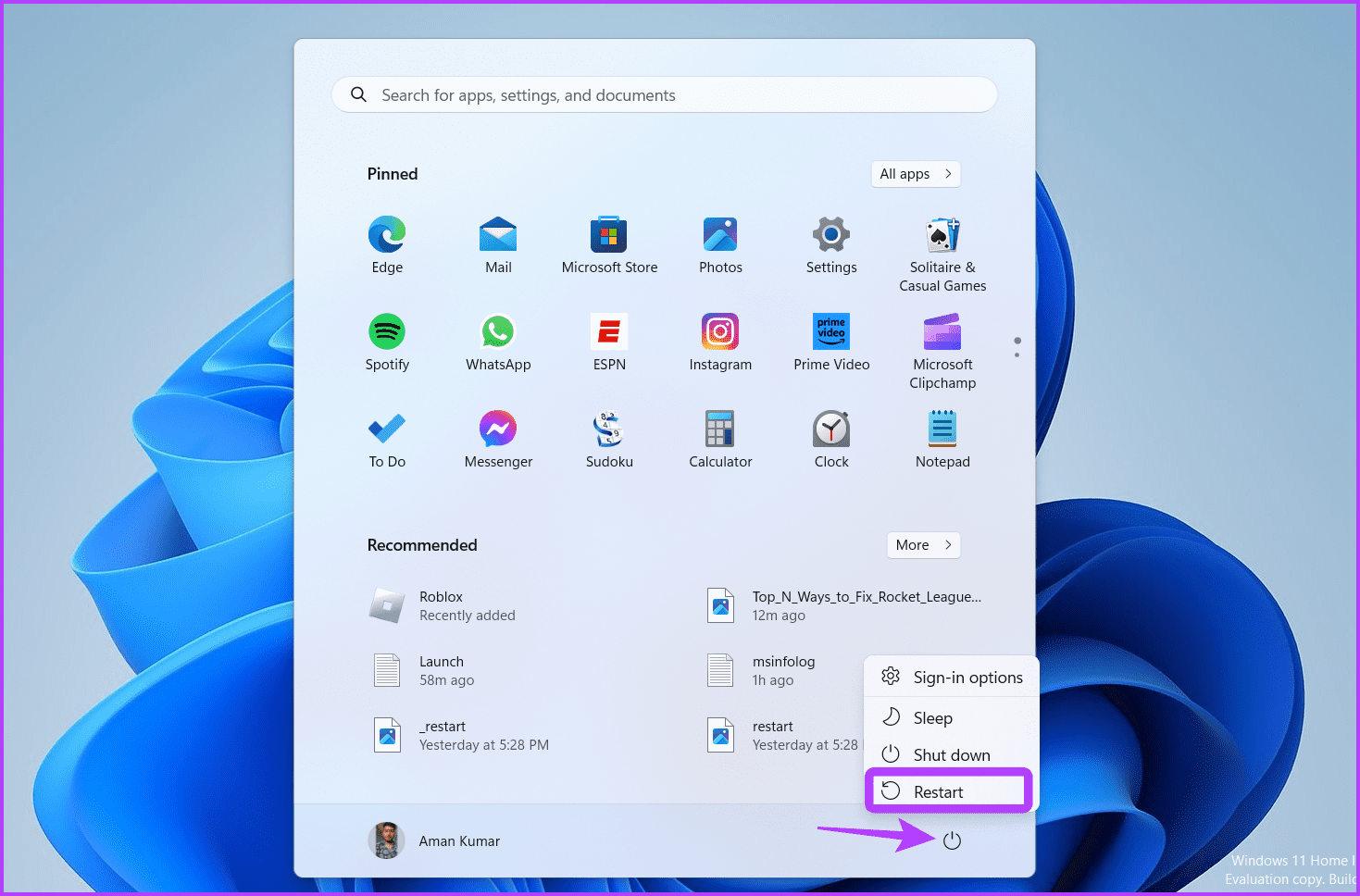Open the Sudoku game
The width and height of the screenshot is (1360, 896).
[x=609, y=439]
